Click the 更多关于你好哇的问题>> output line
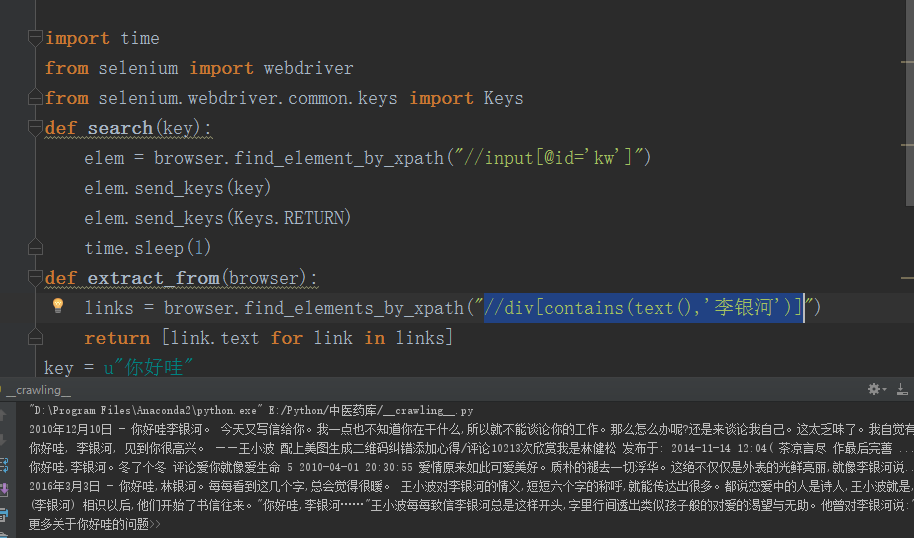 (x=95, y=523)
